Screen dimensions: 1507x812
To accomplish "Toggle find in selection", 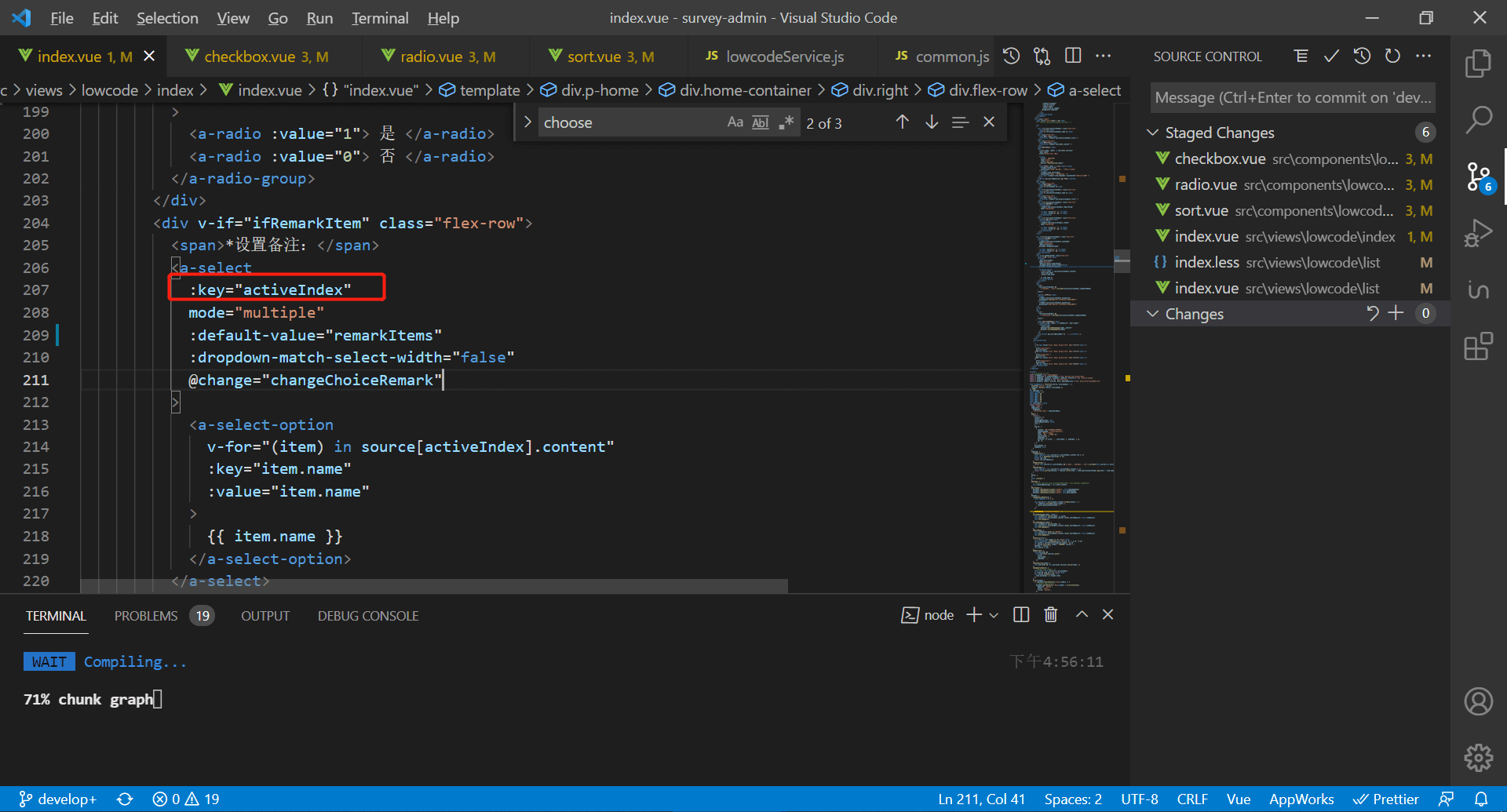I will click(x=960, y=122).
